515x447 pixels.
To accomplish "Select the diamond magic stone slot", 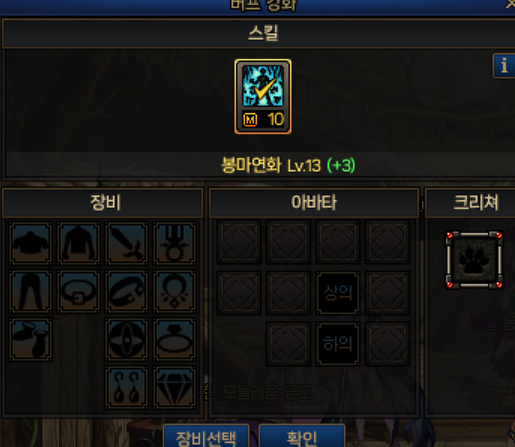I will click(x=174, y=388).
